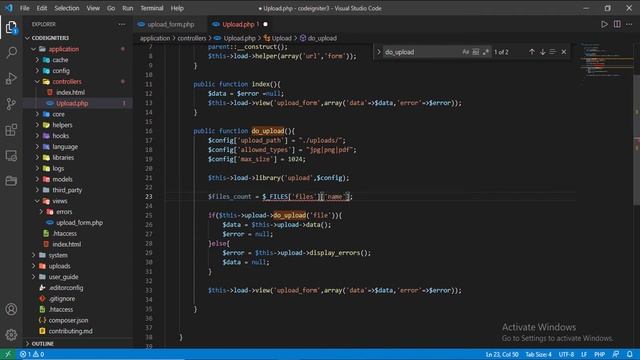This screenshot has width=640, height=360.
Task: Click the feedback icon in status bar
Action: point(616,354)
